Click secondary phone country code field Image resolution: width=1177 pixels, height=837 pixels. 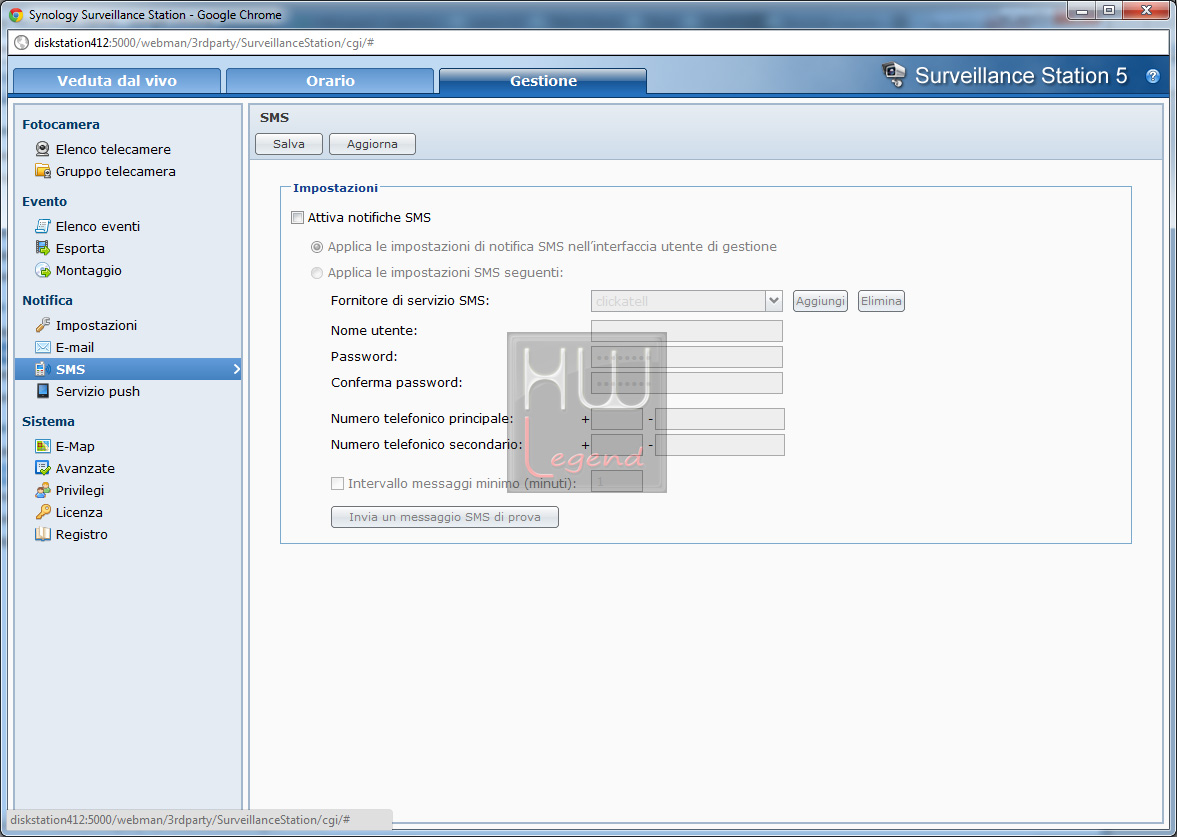click(x=617, y=445)
